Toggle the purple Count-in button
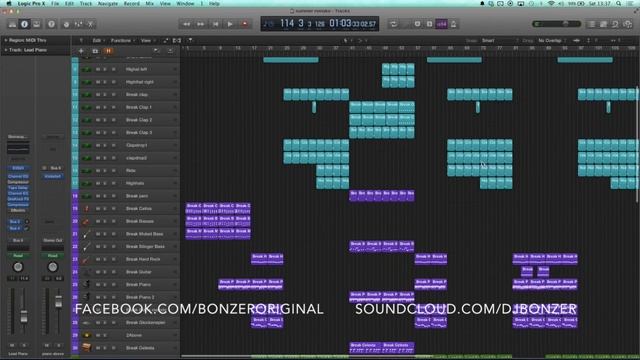The height and width of the screenshot is (360, 640). coord(442,24)
